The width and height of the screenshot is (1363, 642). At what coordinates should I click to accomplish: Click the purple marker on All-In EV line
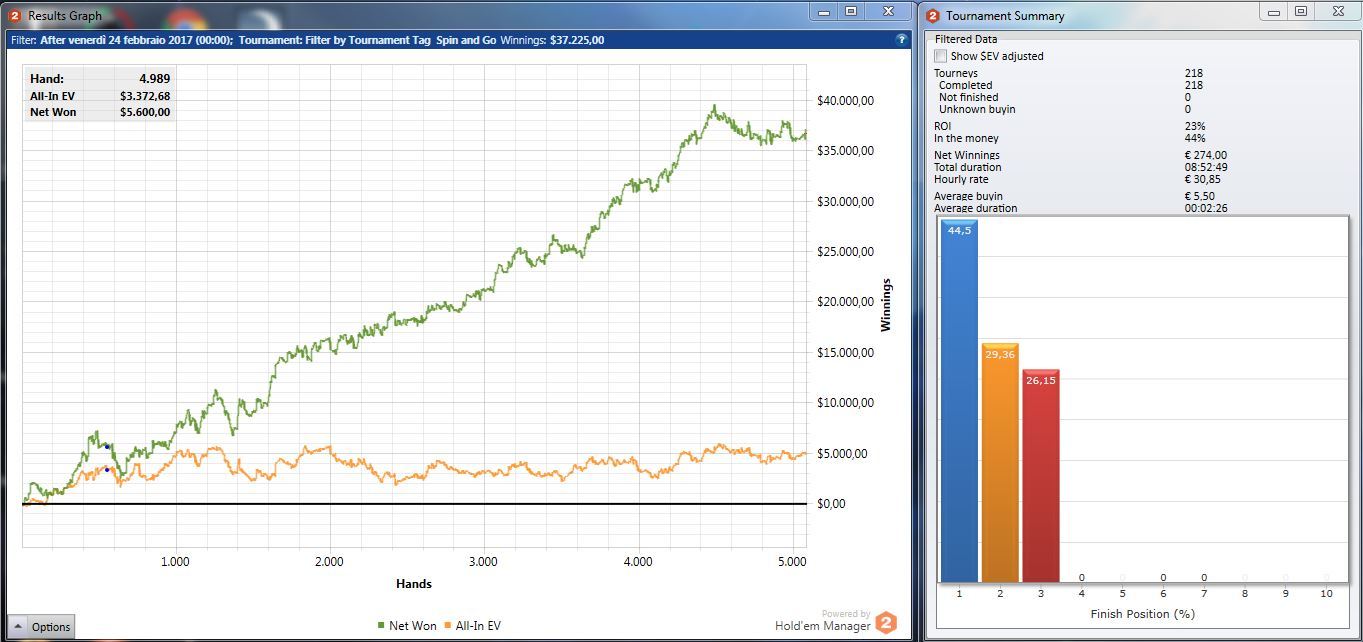tap(107, 469)
